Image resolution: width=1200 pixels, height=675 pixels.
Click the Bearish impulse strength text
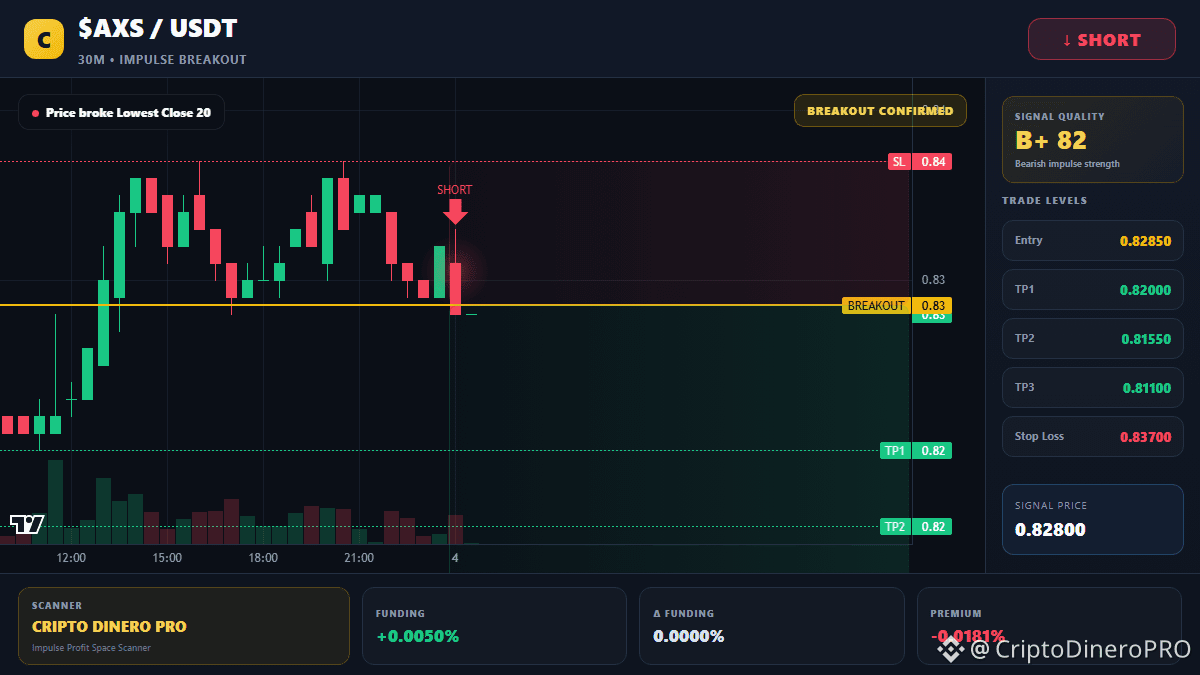point(1067,164)
